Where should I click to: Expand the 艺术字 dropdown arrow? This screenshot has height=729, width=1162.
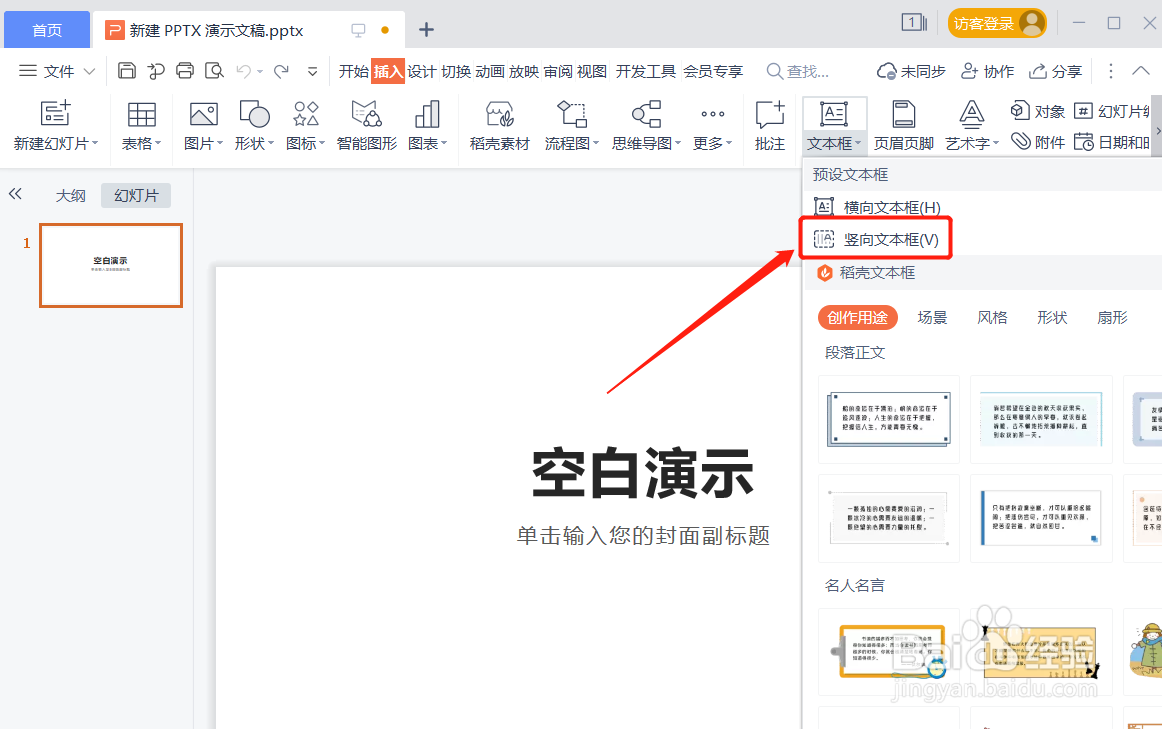[996, 143]
